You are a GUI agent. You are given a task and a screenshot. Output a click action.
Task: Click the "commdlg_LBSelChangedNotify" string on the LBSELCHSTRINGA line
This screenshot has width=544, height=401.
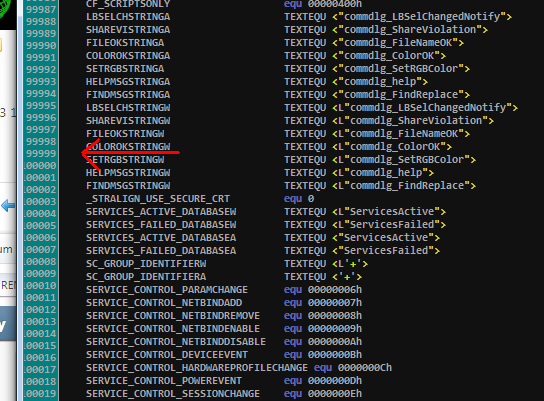(x=422, y=17)
